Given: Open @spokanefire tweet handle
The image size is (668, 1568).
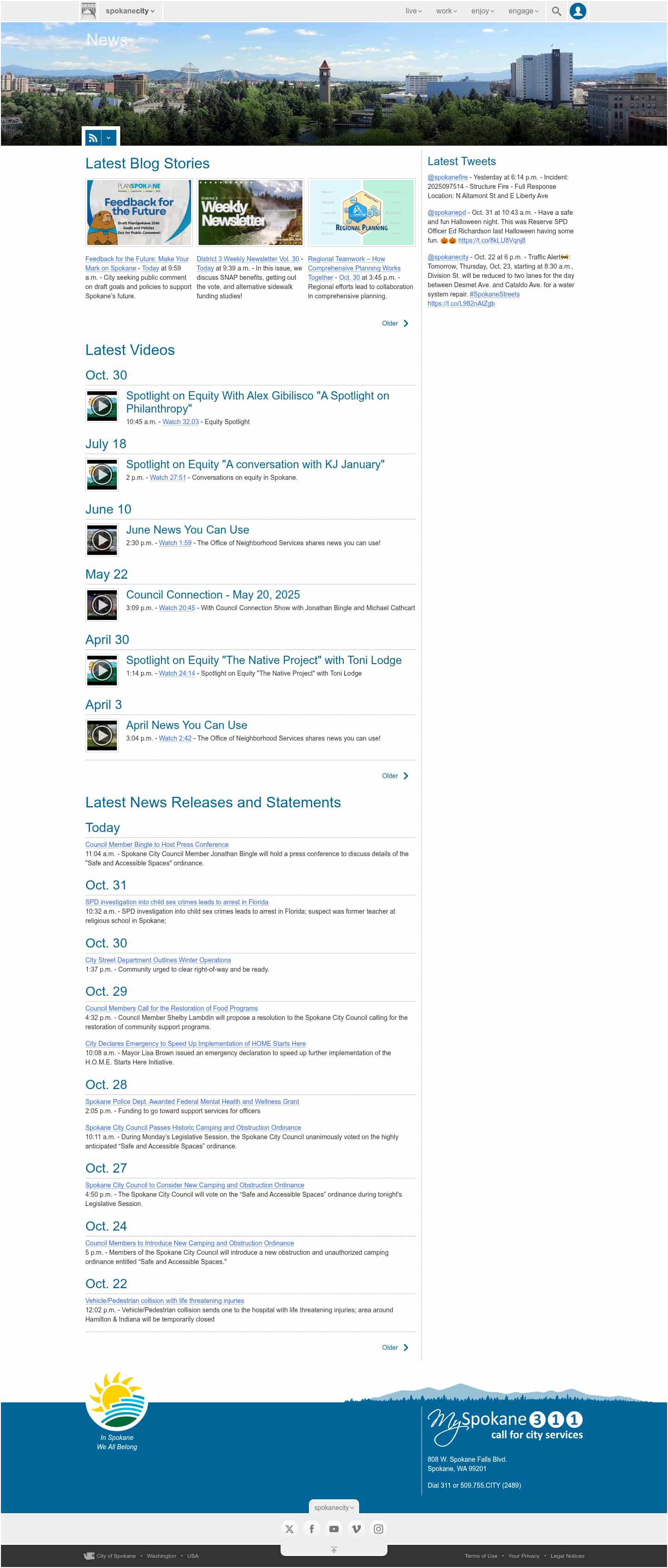Looking at the screenshot, I should 448,178.
